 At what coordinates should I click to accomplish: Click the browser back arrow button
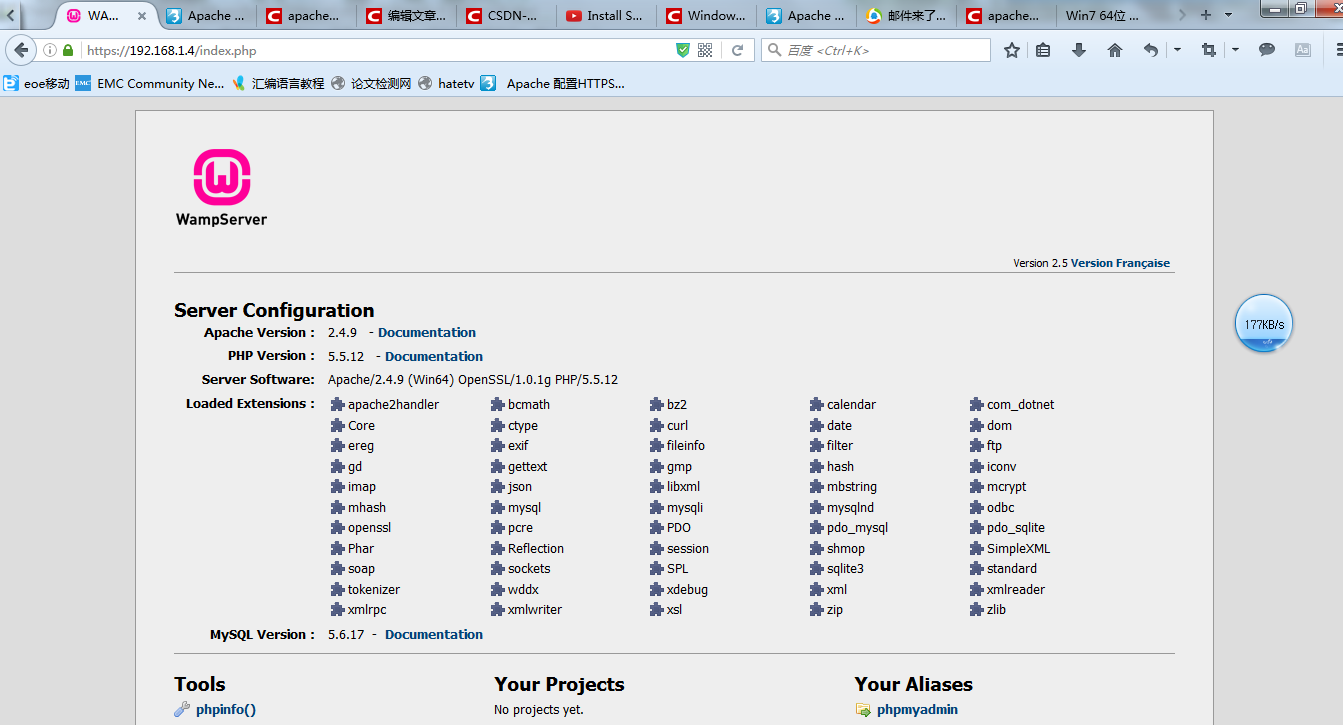tap(20, 50)
